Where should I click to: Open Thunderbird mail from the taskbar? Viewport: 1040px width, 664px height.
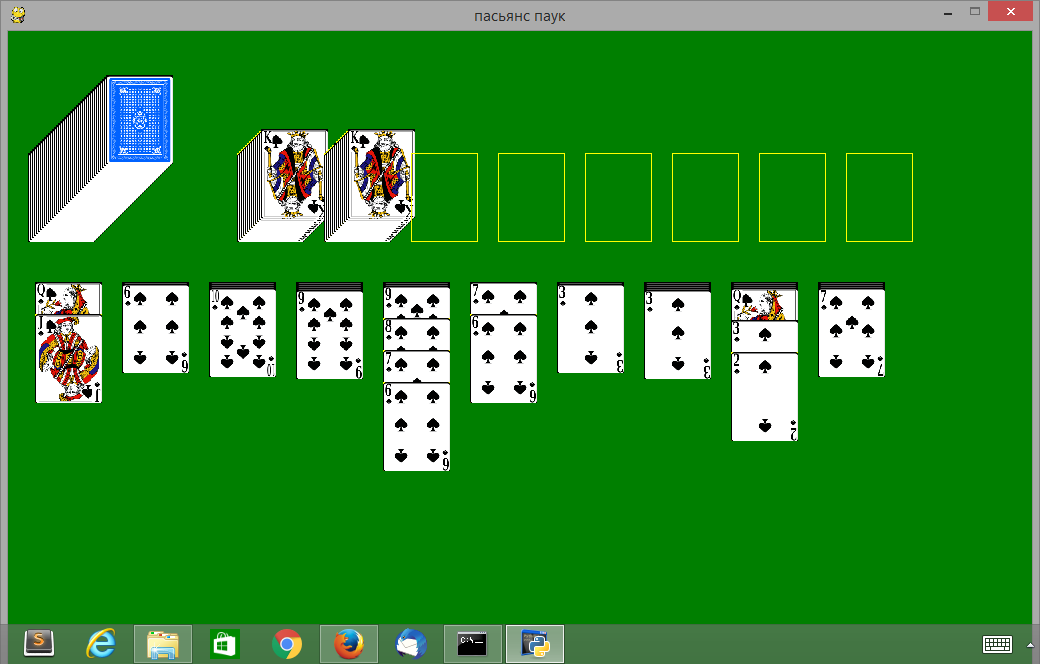click(x=411, y=644)
